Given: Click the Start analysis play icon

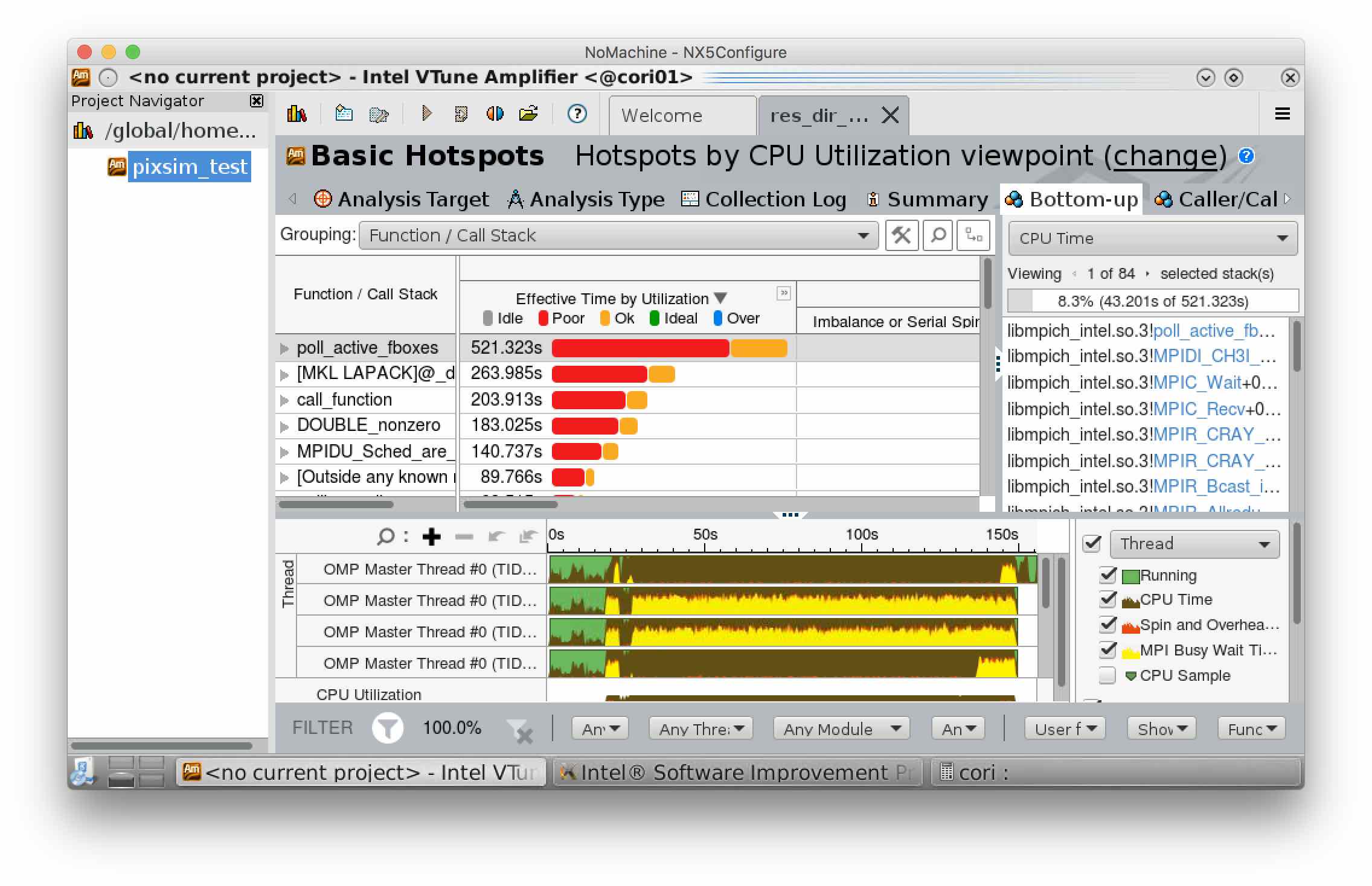Looking at the screenshot, I should click(x=426, y=113).
